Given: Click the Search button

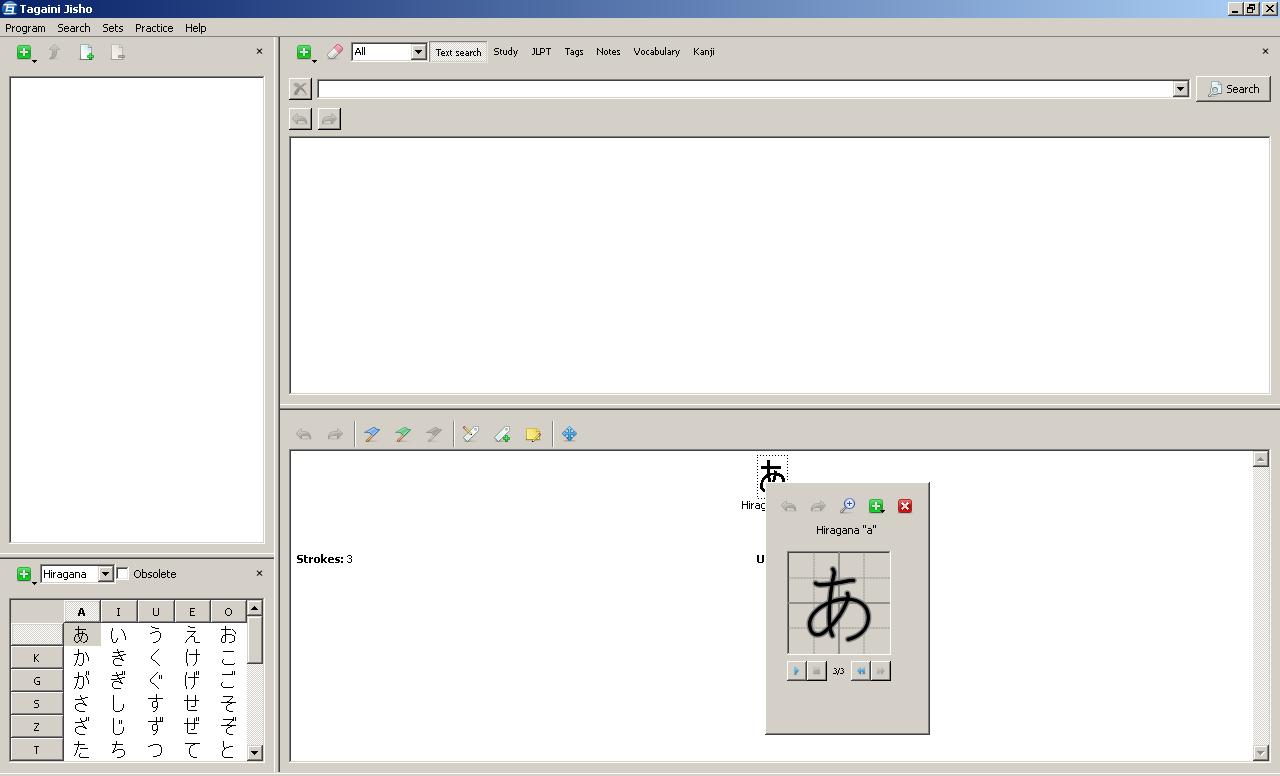Looking at the screenshot, I should (1233, 89).
